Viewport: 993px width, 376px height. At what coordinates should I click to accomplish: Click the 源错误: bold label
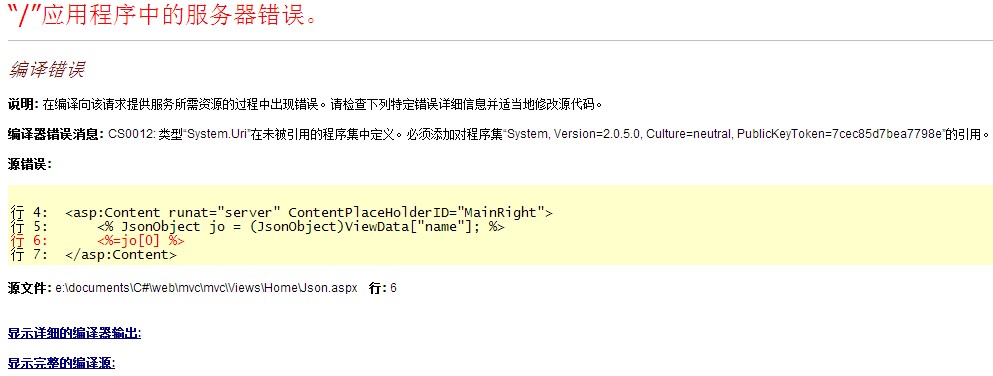click(x=30, y=164)
